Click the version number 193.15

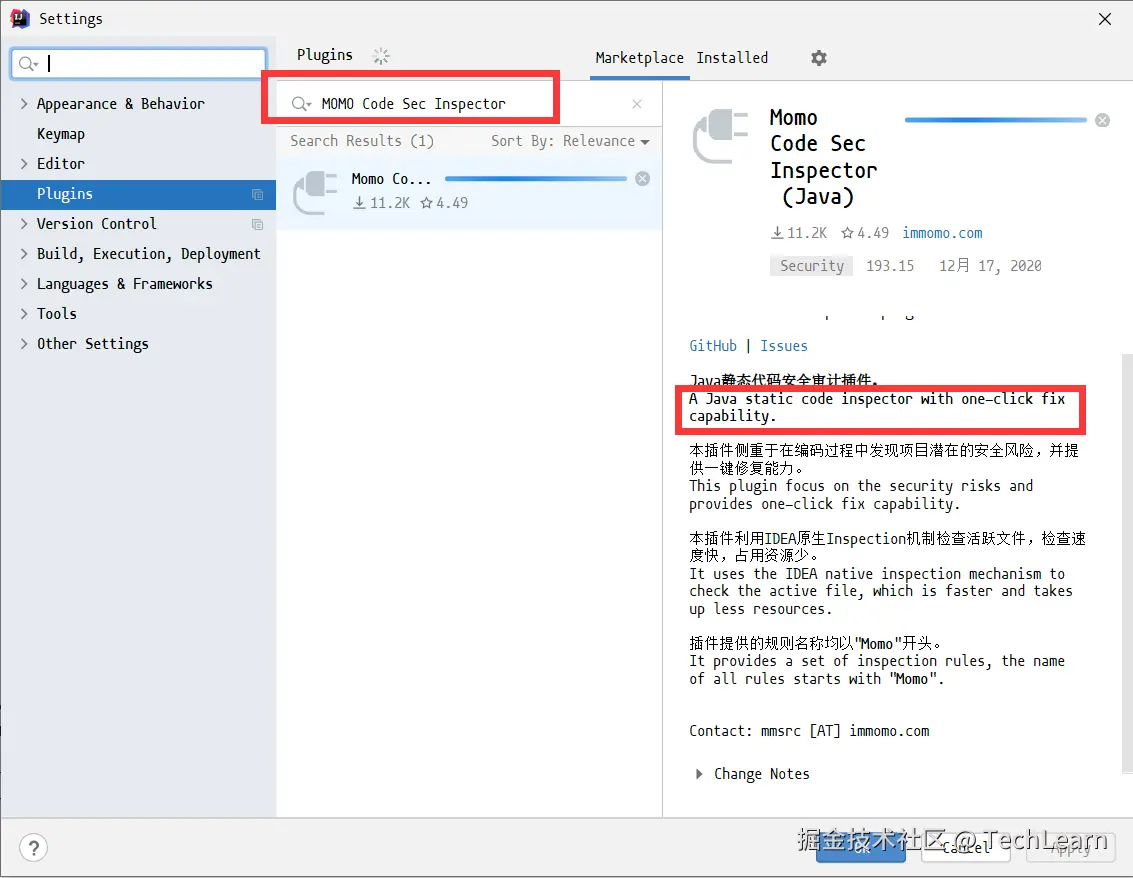pyautogui.click(x=889, y=266)
